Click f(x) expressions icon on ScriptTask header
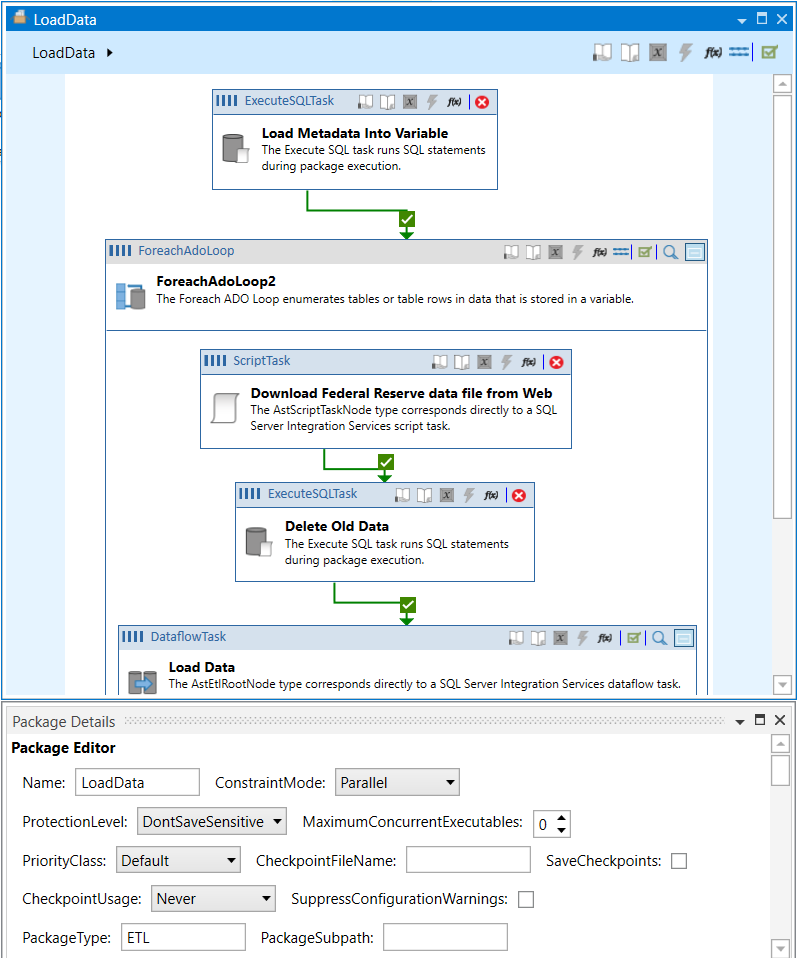The width and height of the screenshot is (797, 958). click(530, 362)
